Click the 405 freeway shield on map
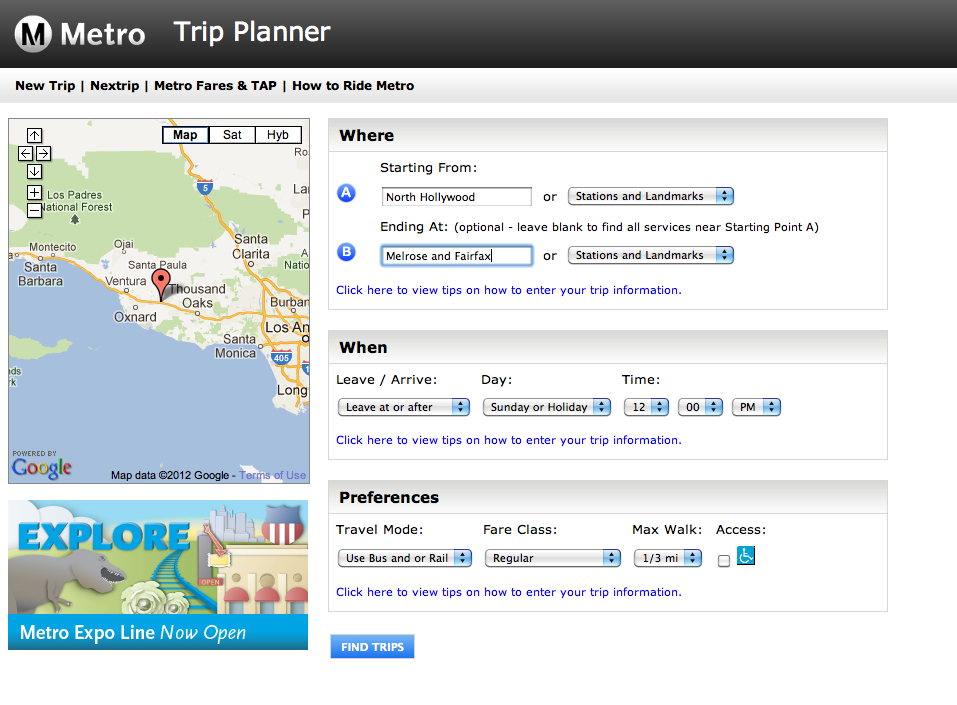The height and width of the screenshot is (705, 957). tap(281, 358)
